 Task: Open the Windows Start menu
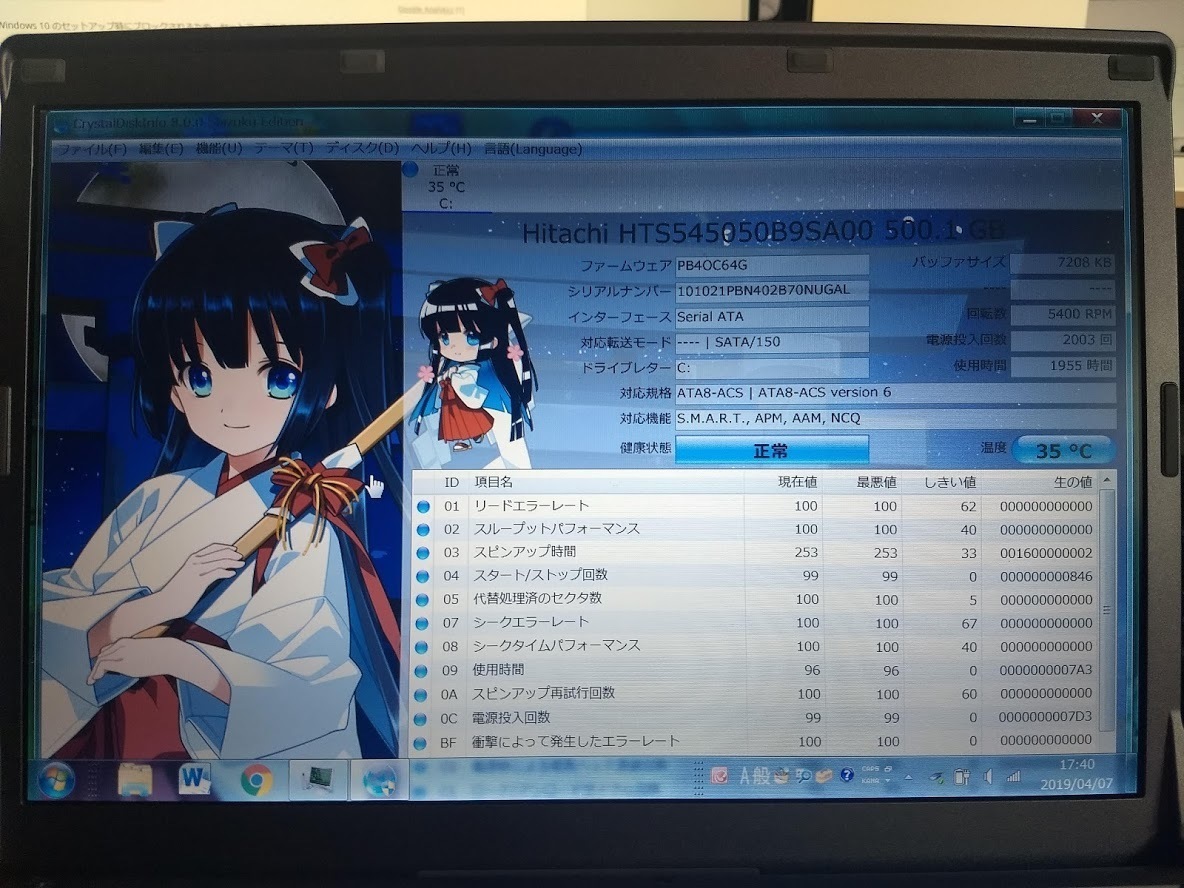(57, 780)
